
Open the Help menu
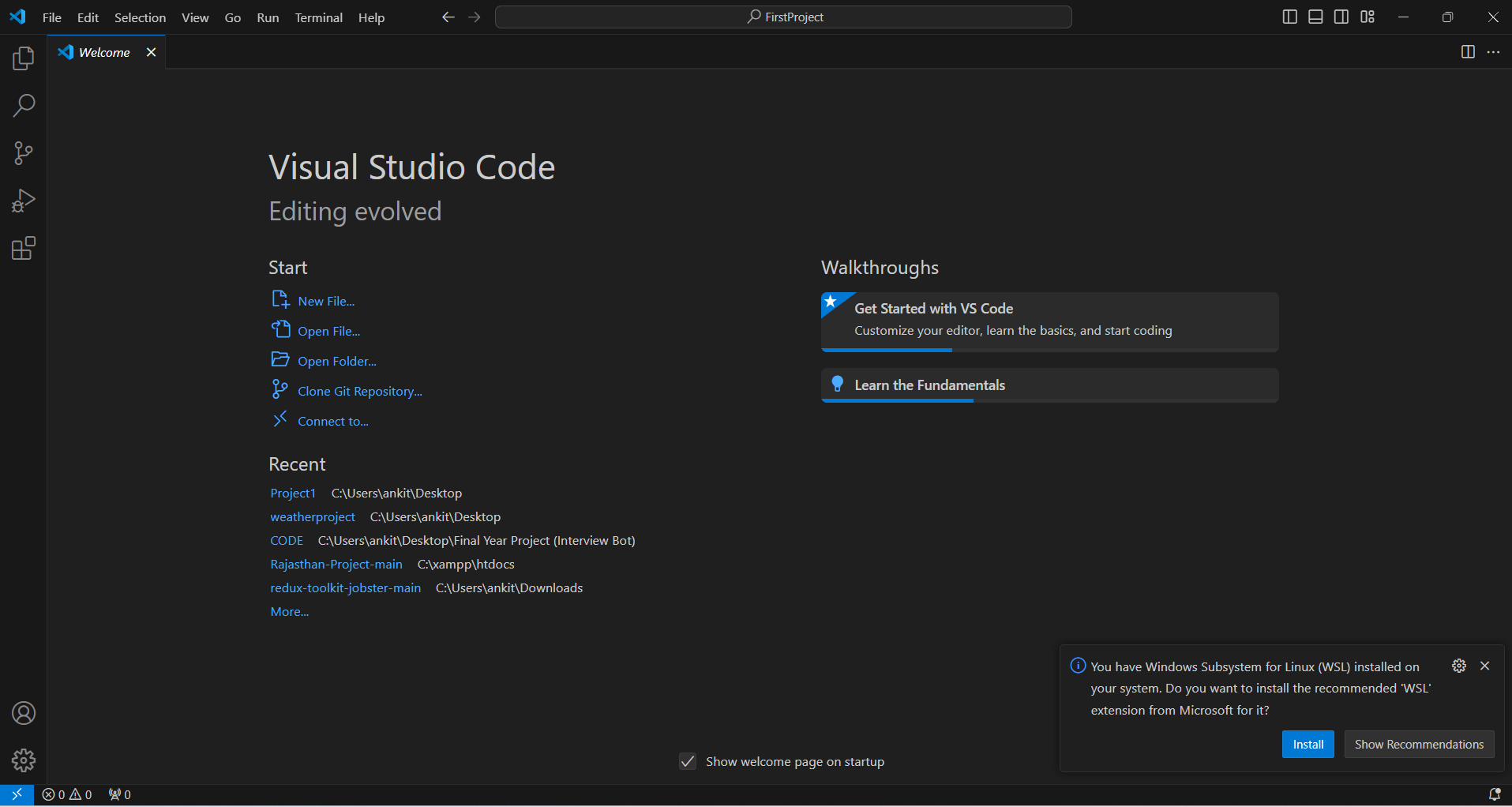pos(371,17)
